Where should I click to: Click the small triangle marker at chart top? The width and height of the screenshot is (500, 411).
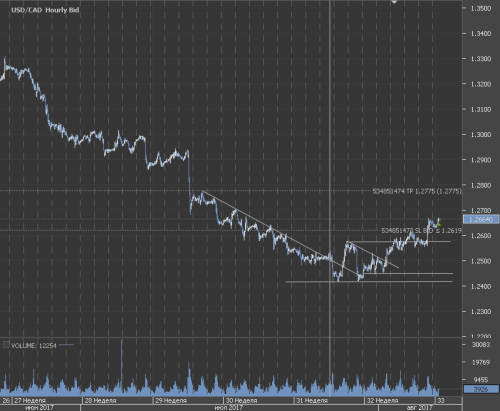point(394,2)
